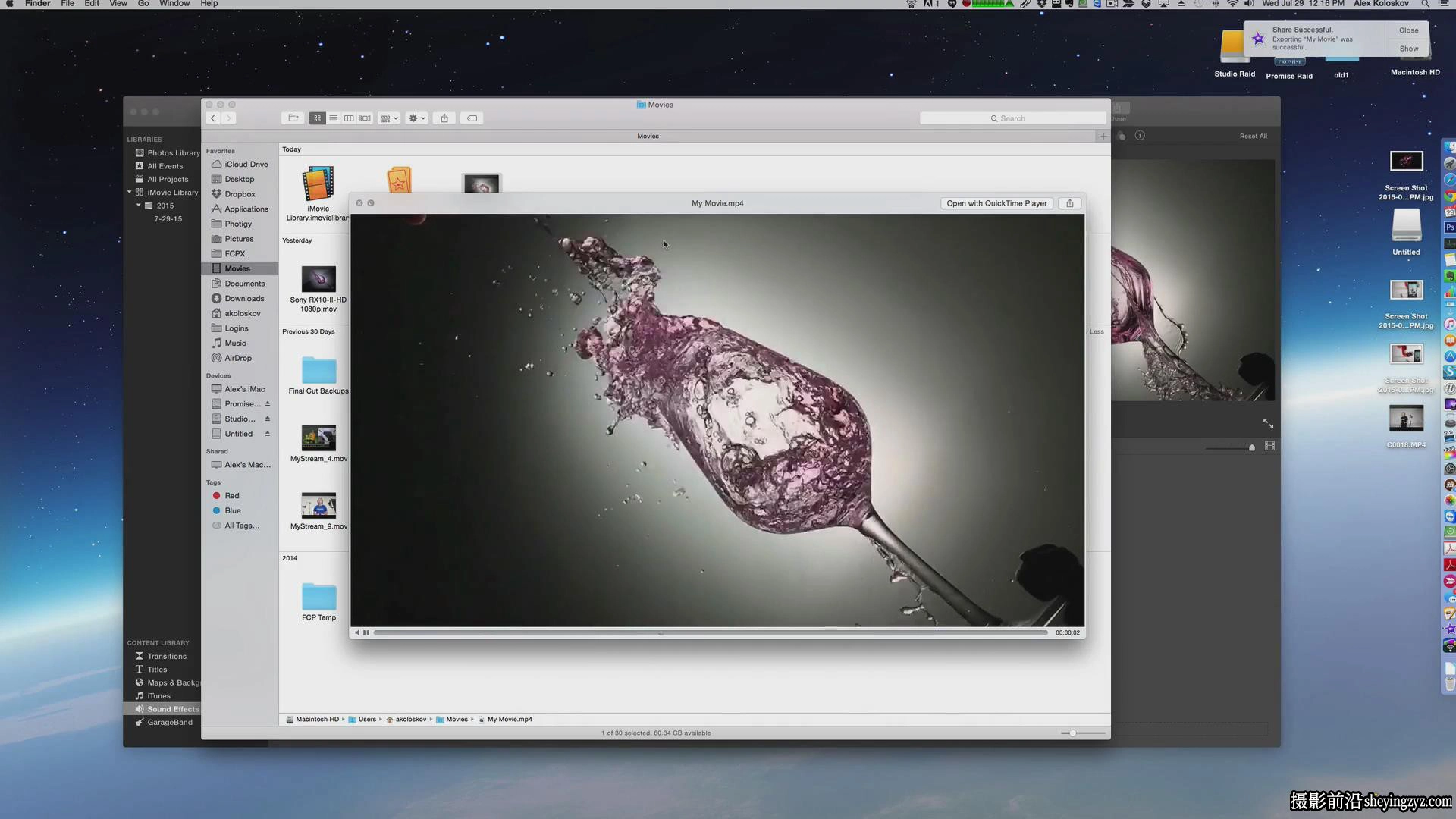This screenshot has height=819, width=1456.
Task: Switch Finder to icon view
Action: point(317,118)
